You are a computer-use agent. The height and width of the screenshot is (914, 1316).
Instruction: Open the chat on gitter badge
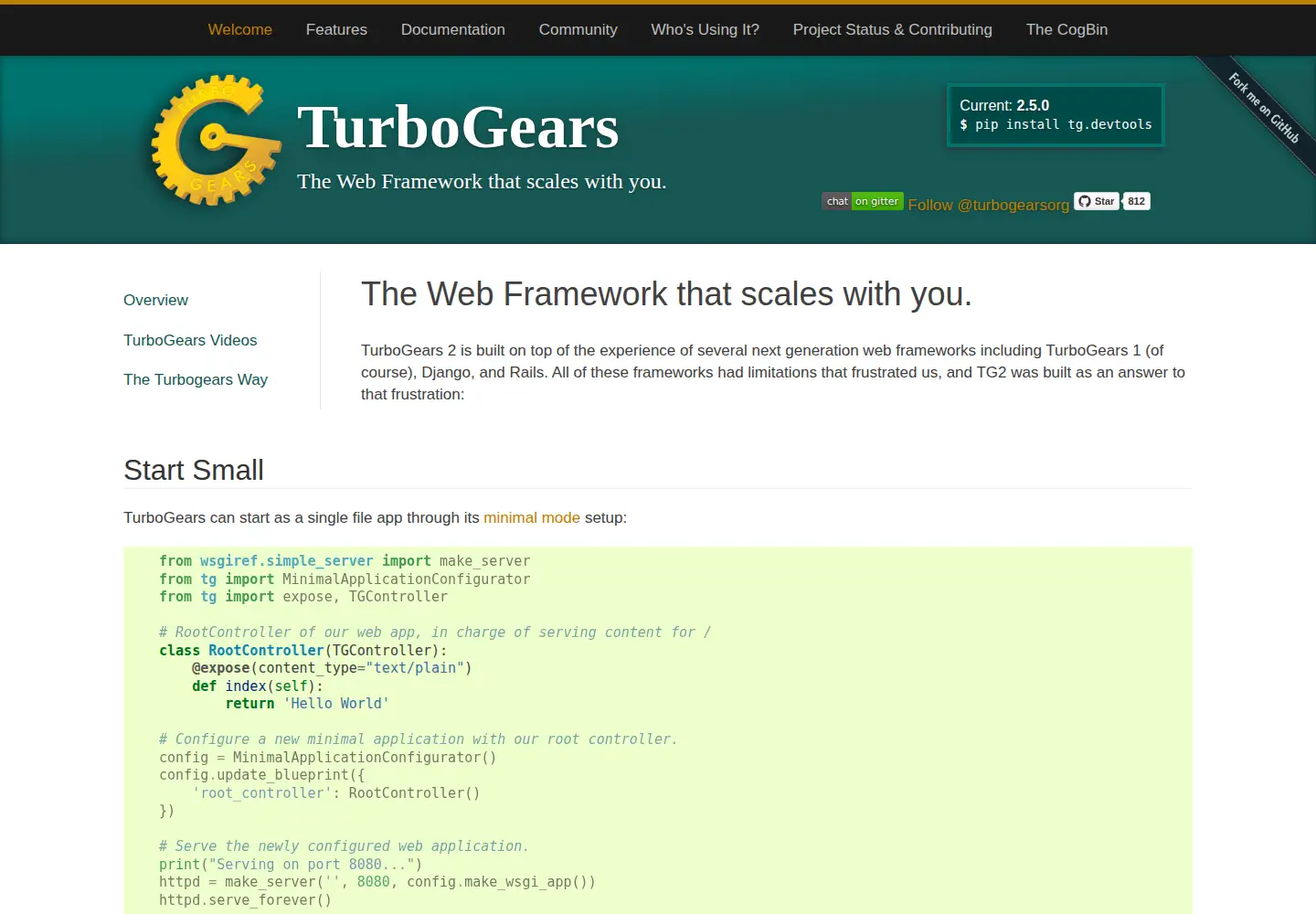tap(863, 201)
